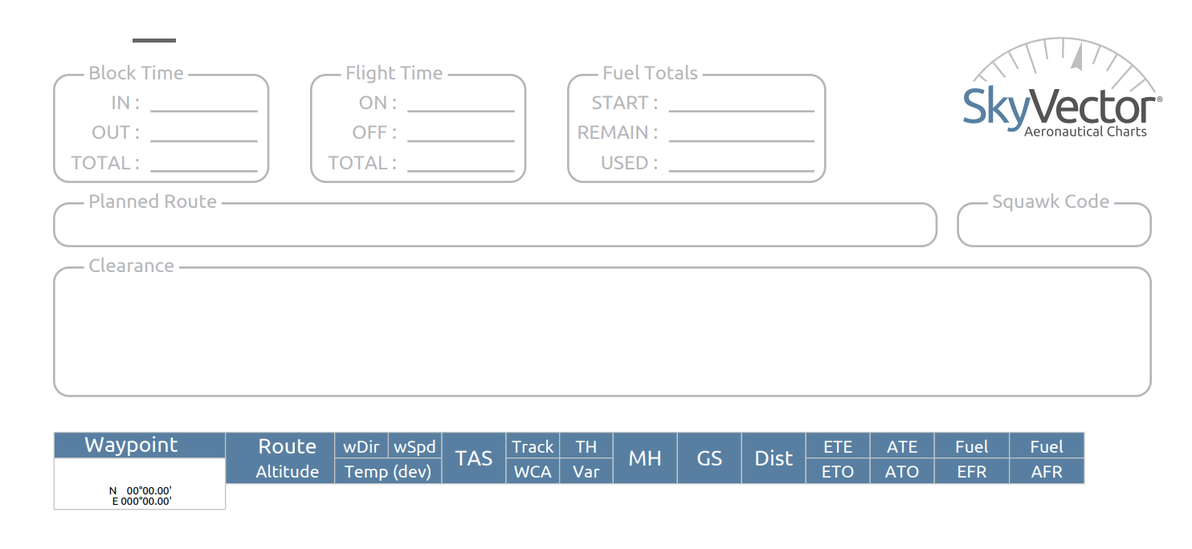The image size is (1192, 549).
Task: Select the Block Time TOTAL field
Action: coord(203,162)
